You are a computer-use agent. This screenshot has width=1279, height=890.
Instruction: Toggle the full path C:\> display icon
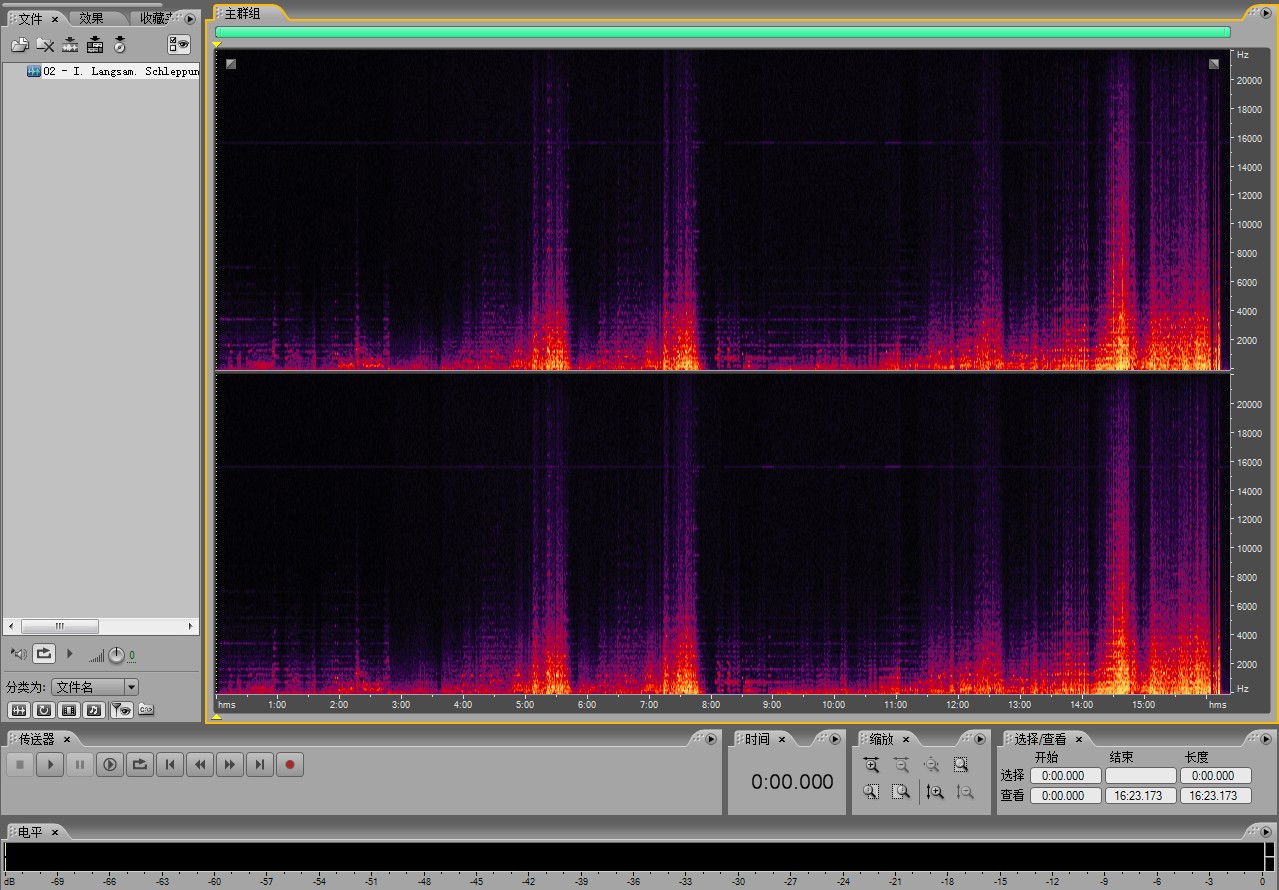(x=146, y=710)
